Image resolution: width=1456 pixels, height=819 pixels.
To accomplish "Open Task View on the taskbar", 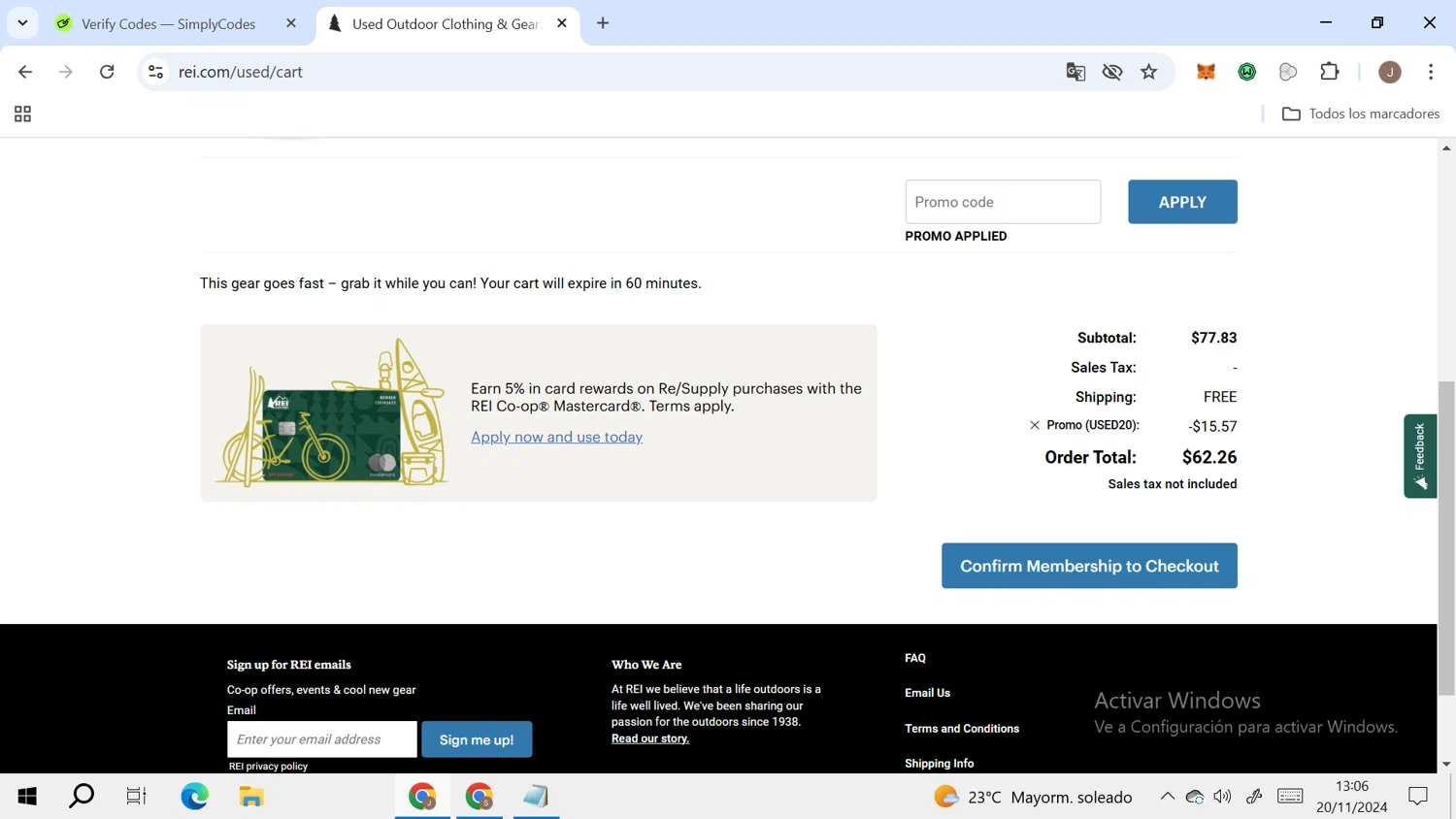I will 136,797.
